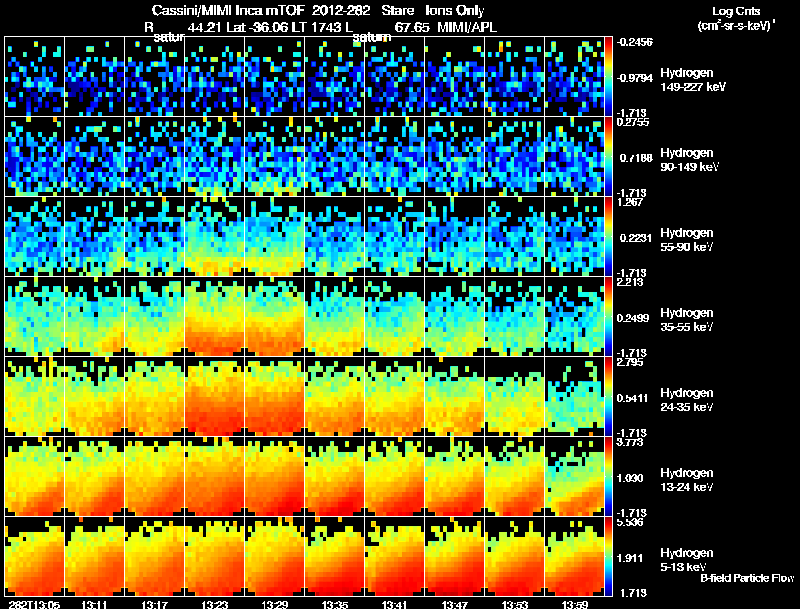
Task: Click the Hydrogen 149-227 keV panel at 13:05
Action: click(34, 77)
